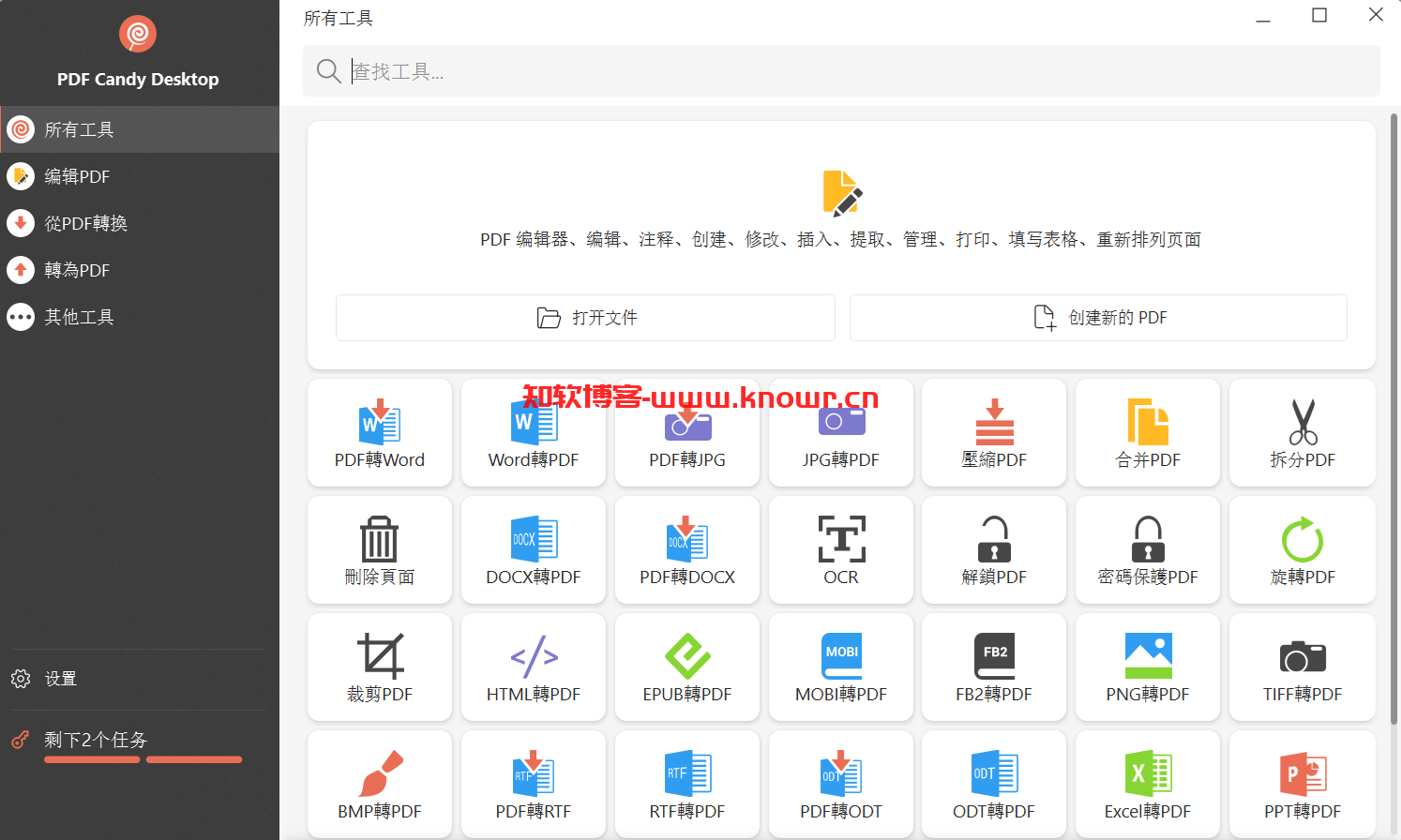The height and width of the screenshot is (840, 1401).
Task: Open the MOBI轉PDF tool
Action: (x=841, y=667)
